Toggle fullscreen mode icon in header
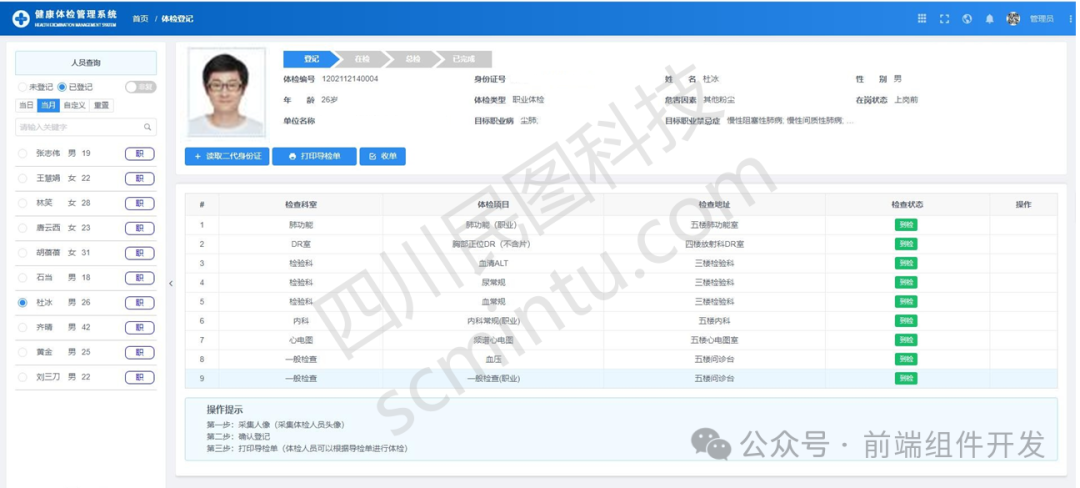The width and height of the screenshot is (1080, 488). [x=944, y=19]
